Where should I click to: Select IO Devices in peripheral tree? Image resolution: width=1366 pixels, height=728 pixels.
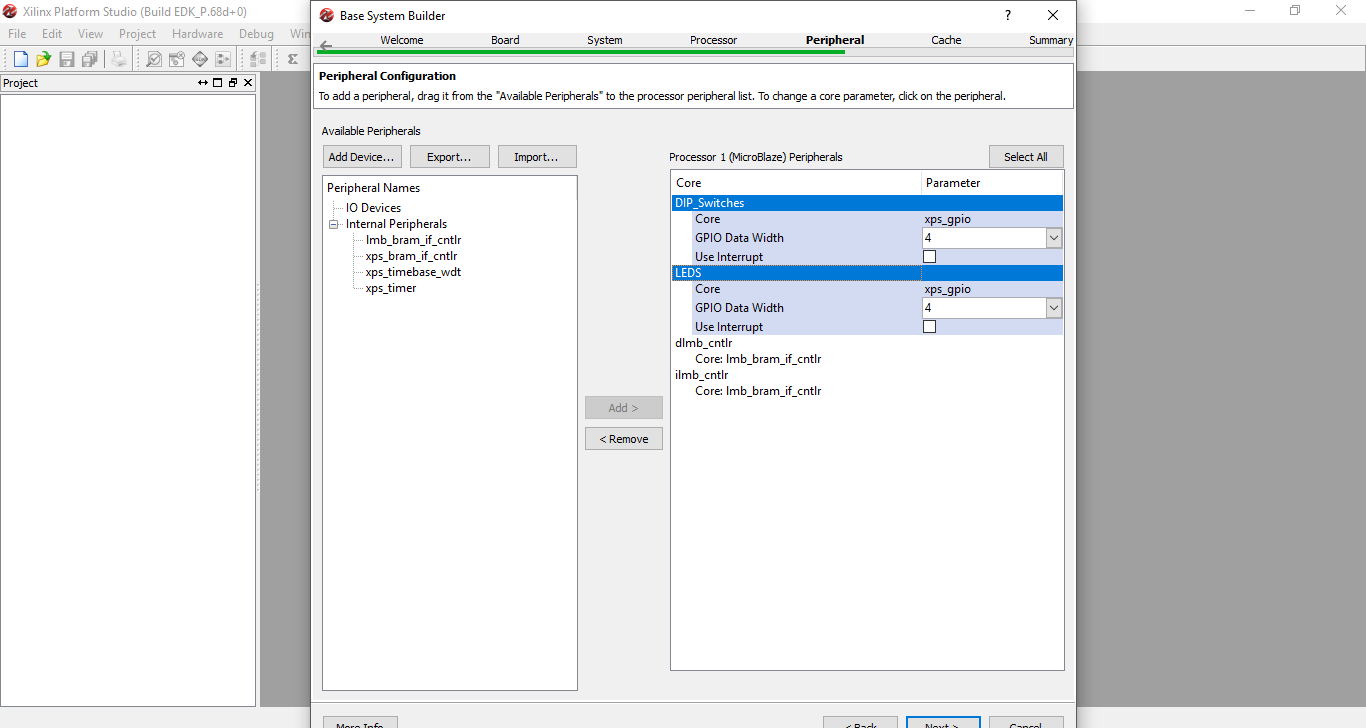tap(373, 208)
